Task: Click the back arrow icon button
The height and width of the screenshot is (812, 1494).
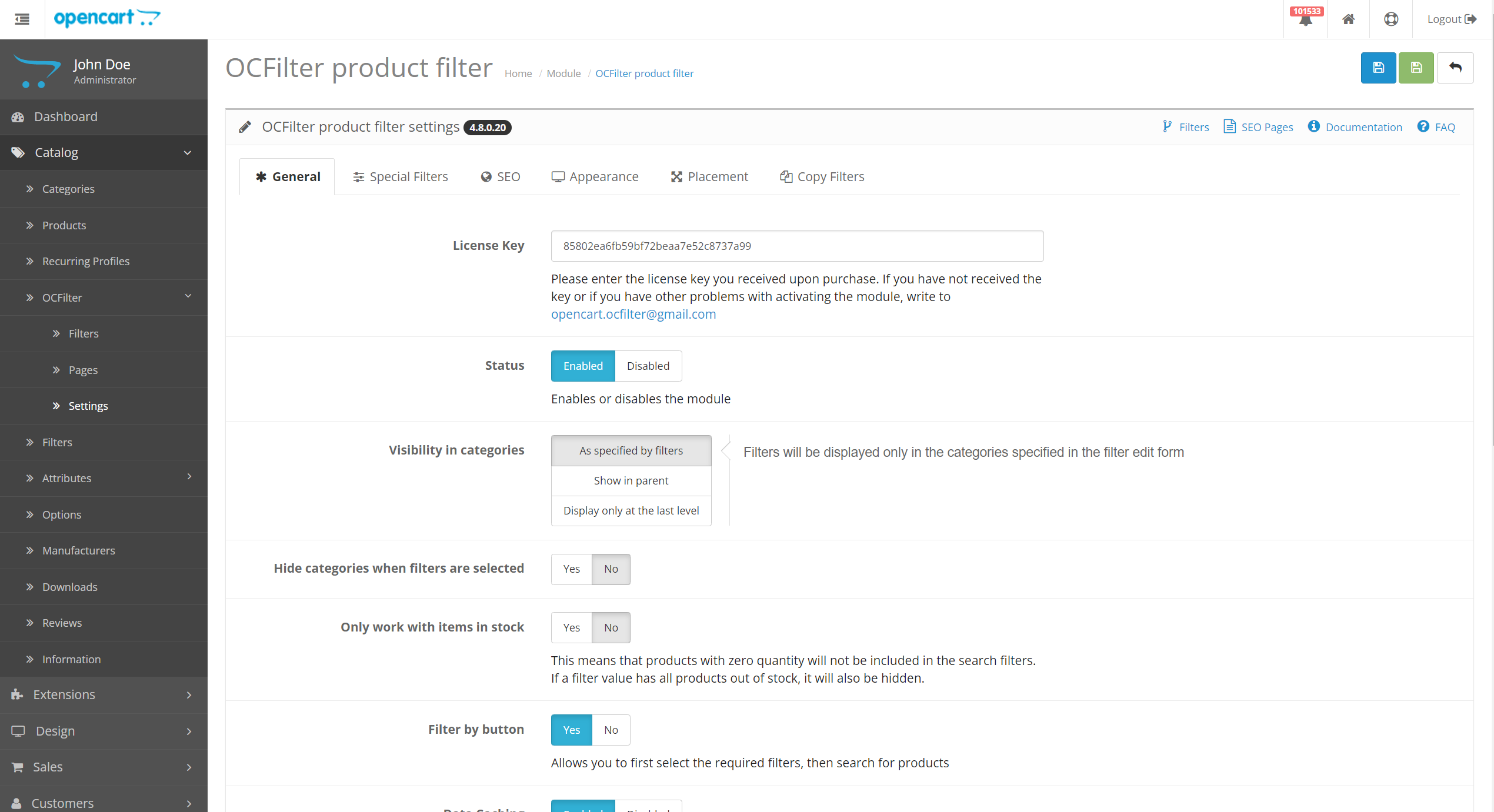Action: (x=1455, y=68)
